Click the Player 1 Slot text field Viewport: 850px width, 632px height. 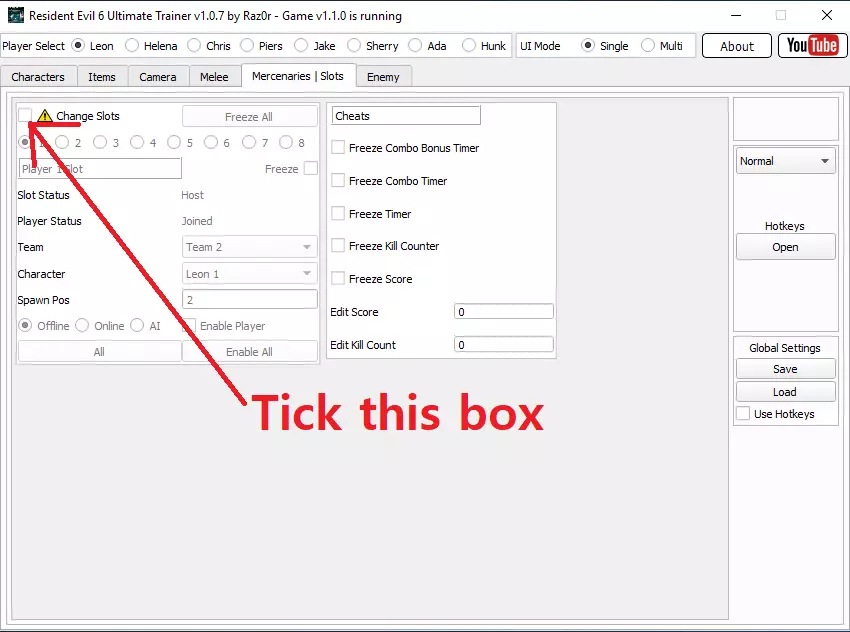(x=100, y=169)
